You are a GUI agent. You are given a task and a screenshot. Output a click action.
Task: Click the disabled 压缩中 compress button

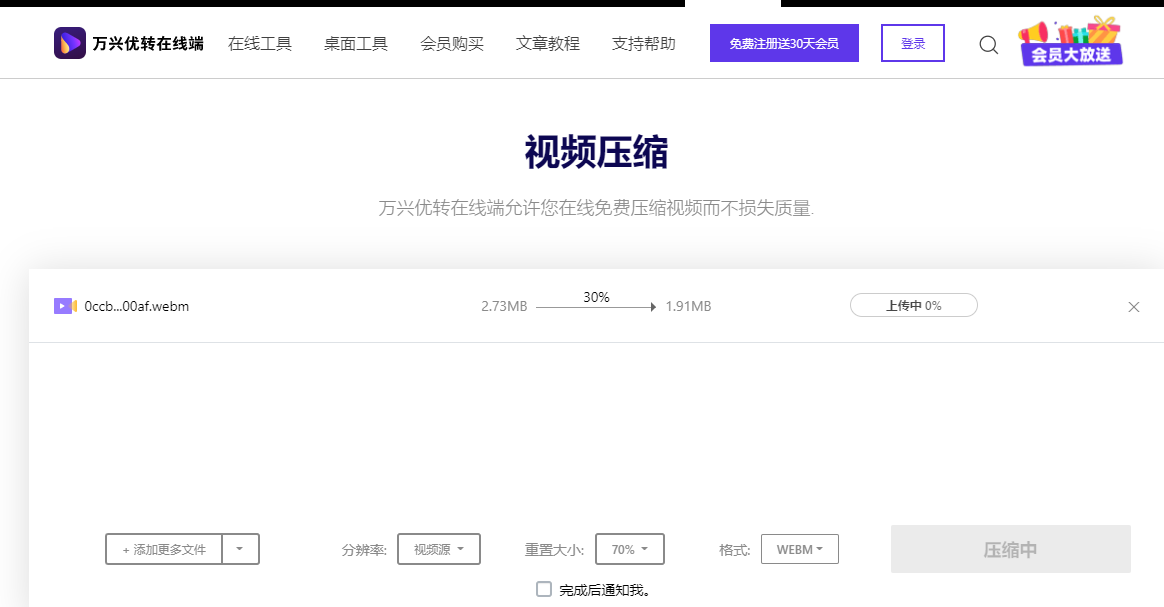click(1010, 548)
